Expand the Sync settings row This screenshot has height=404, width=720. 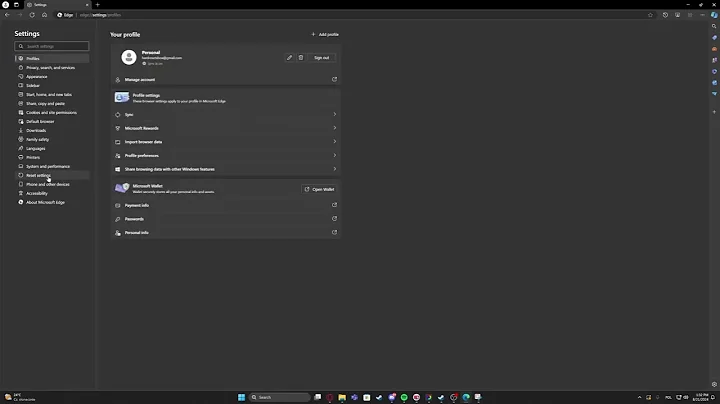tap(225, 114)
